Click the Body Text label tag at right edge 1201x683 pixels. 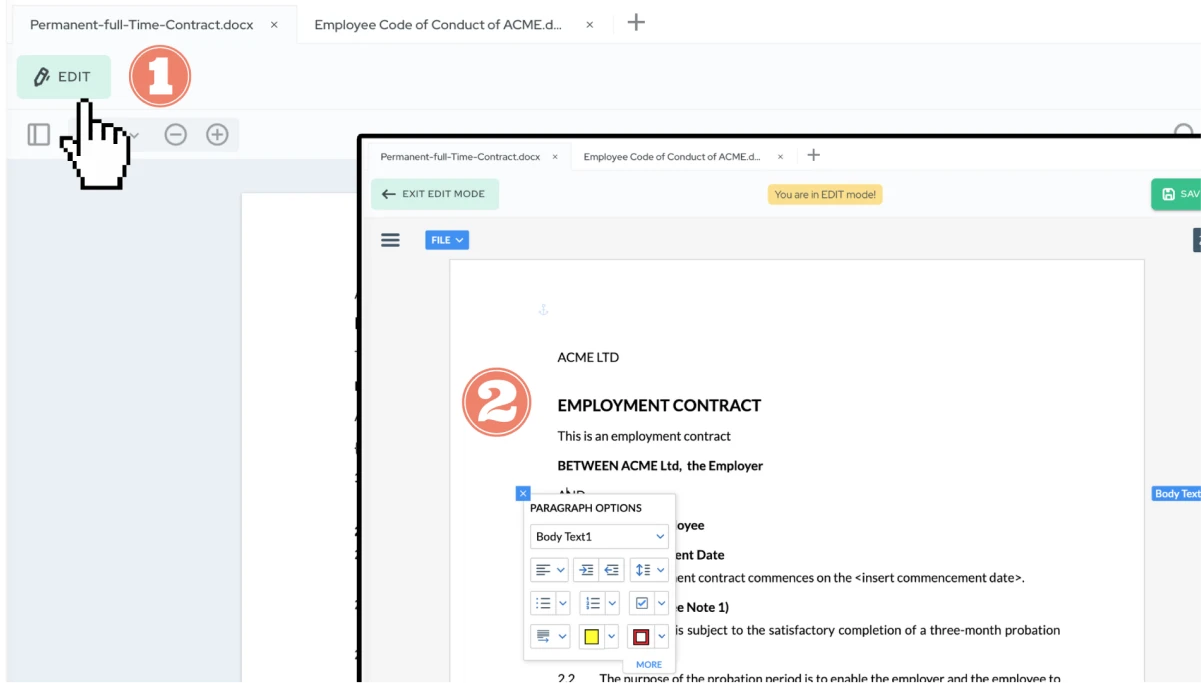(x=1176, y=494)
